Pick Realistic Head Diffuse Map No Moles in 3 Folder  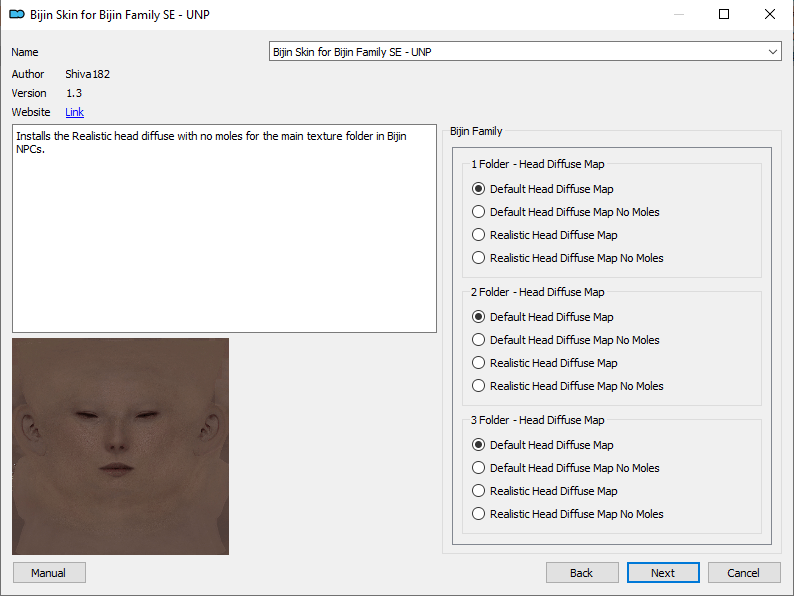point(567,514)
